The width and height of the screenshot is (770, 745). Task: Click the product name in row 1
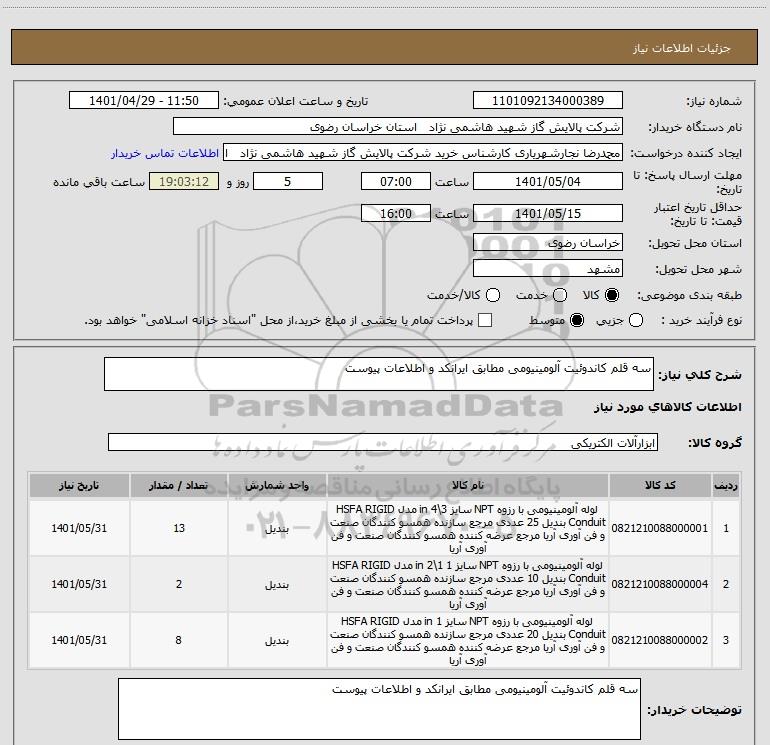468,528
